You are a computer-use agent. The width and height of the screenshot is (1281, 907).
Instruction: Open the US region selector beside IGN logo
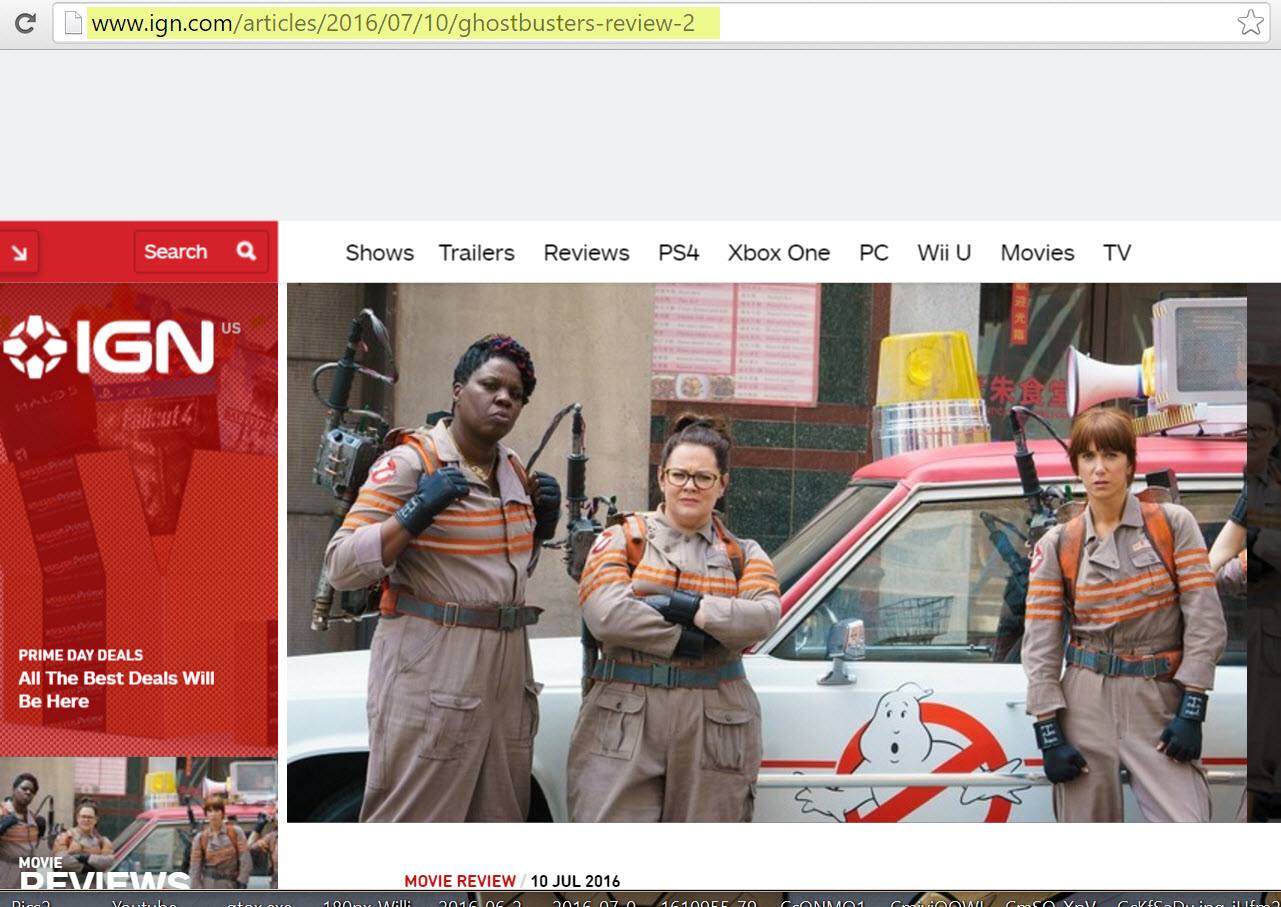231,328
